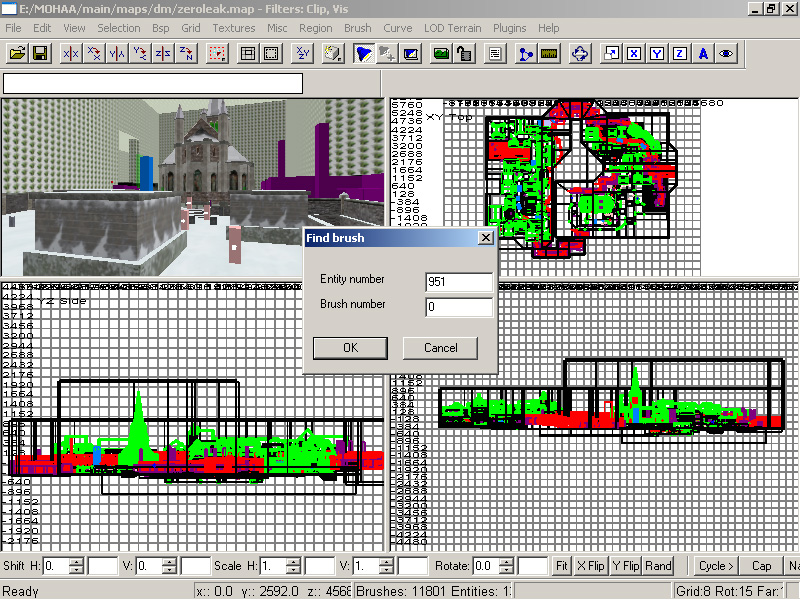This screenshot has width=800, height=600.
Task: Click the Scale H value field
Action: coord(273,566)
